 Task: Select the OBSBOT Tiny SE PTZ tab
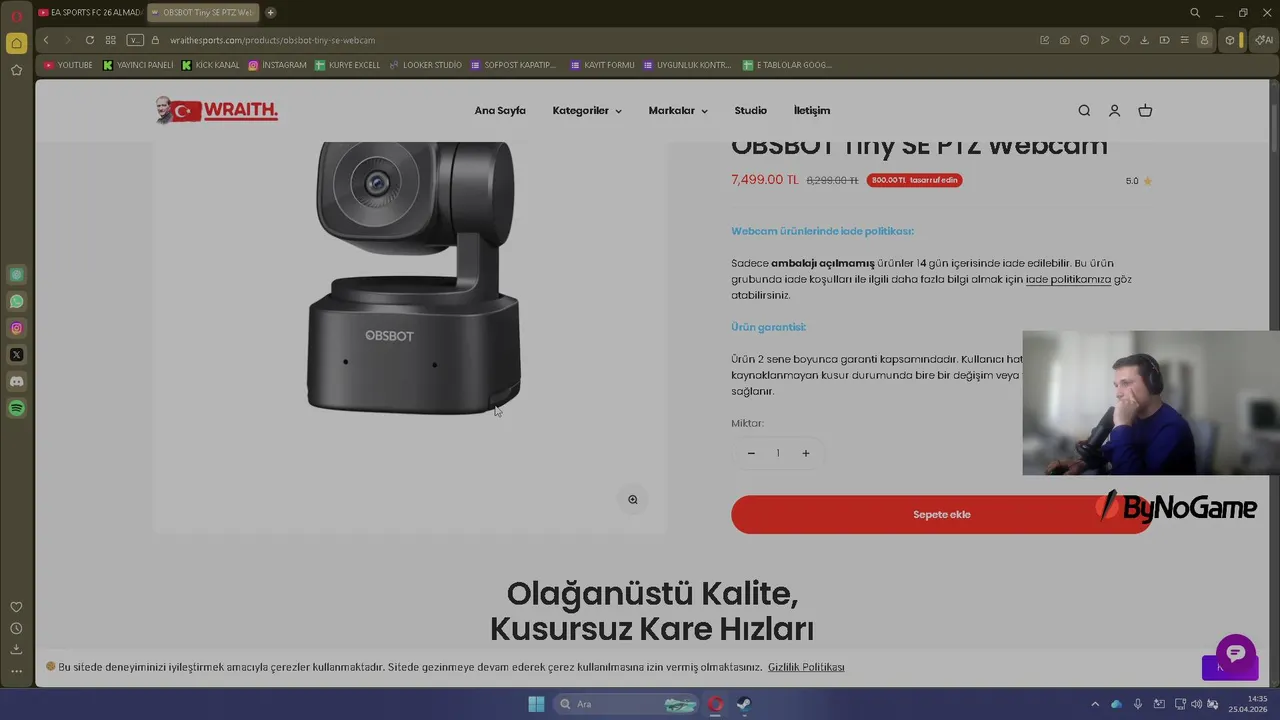[203, 13]
